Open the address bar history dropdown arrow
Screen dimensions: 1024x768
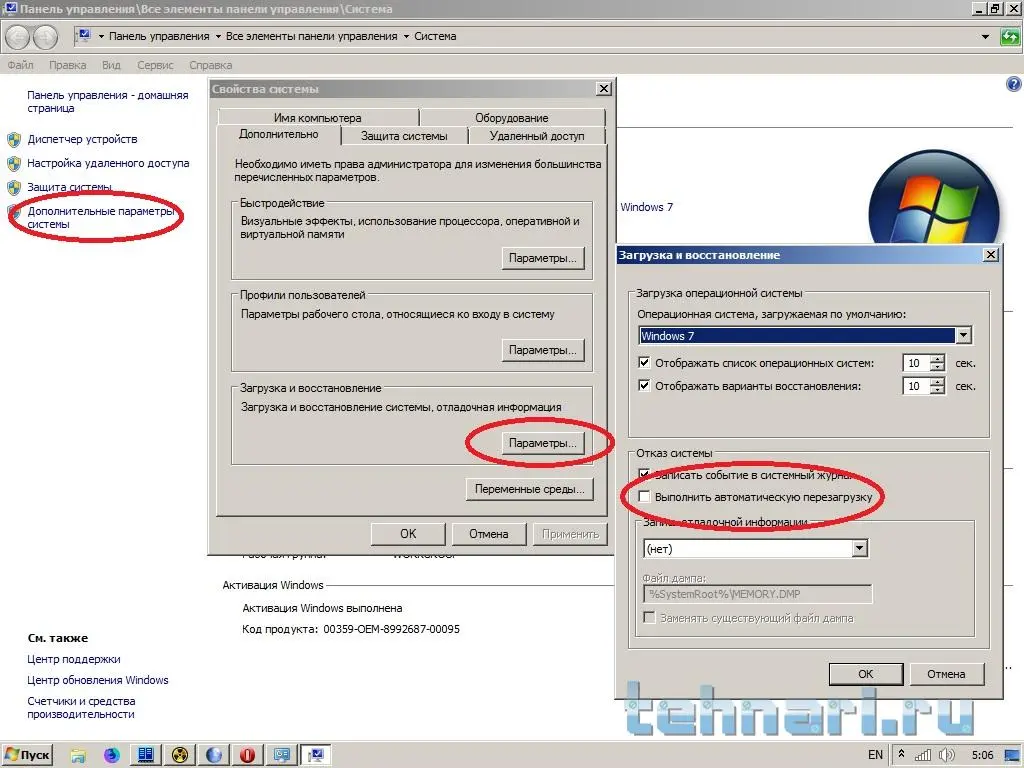(985, 37)
